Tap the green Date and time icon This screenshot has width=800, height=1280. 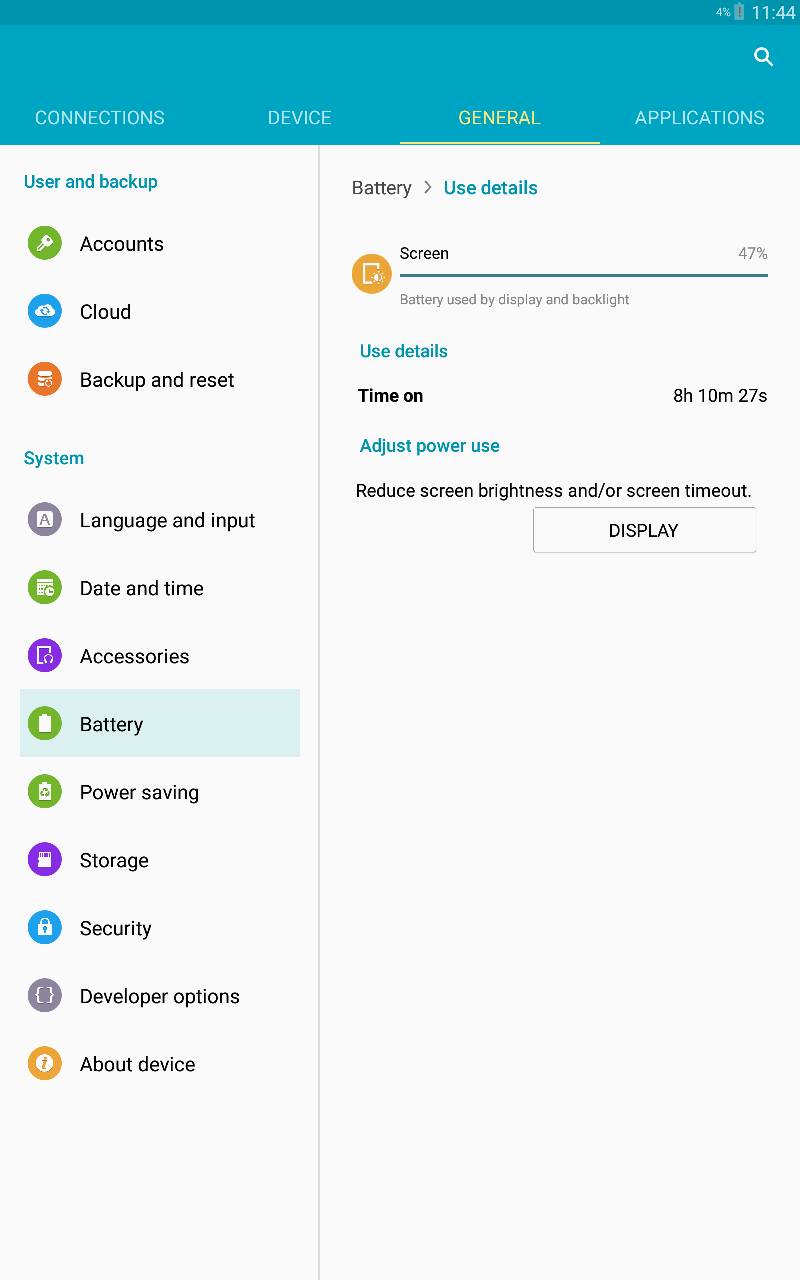[x=44, y=587]
